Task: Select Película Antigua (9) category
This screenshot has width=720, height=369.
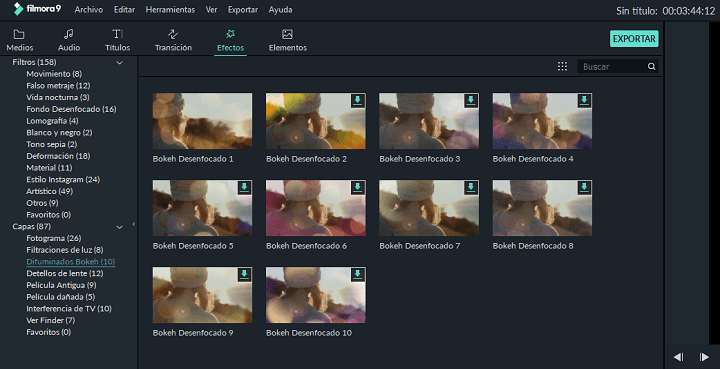Action: coord(62,285)
